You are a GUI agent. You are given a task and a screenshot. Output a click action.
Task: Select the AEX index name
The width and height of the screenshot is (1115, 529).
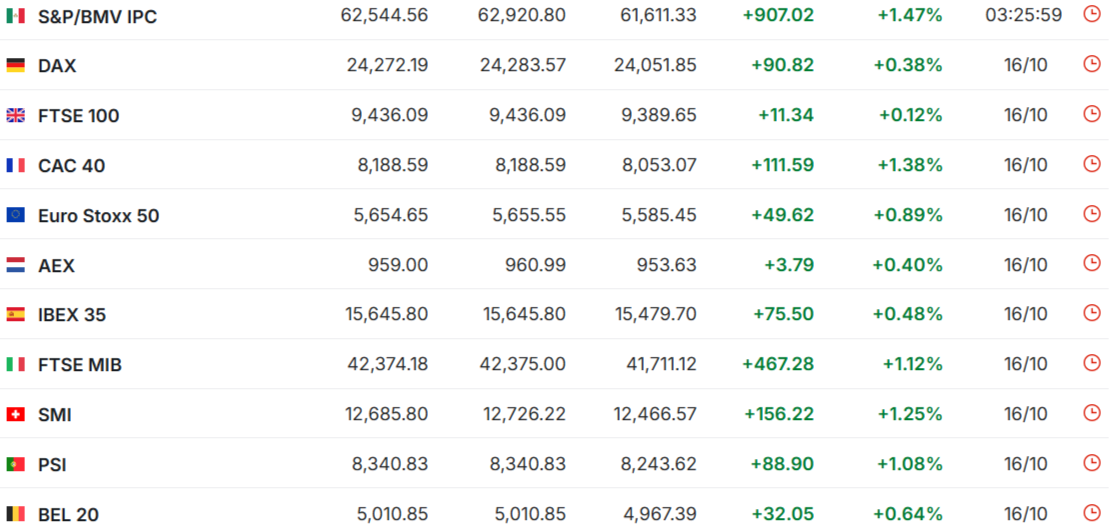point(56,266)
